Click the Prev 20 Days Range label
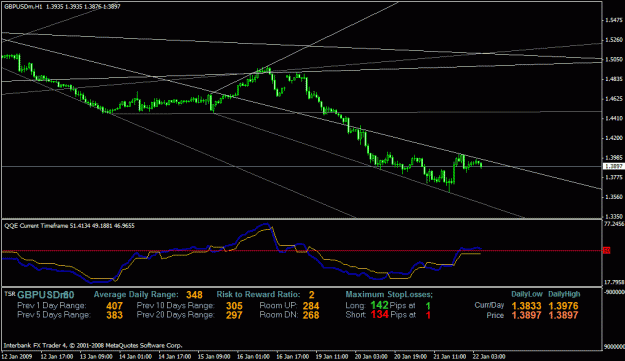625x361 pixels. click(176, 315)
